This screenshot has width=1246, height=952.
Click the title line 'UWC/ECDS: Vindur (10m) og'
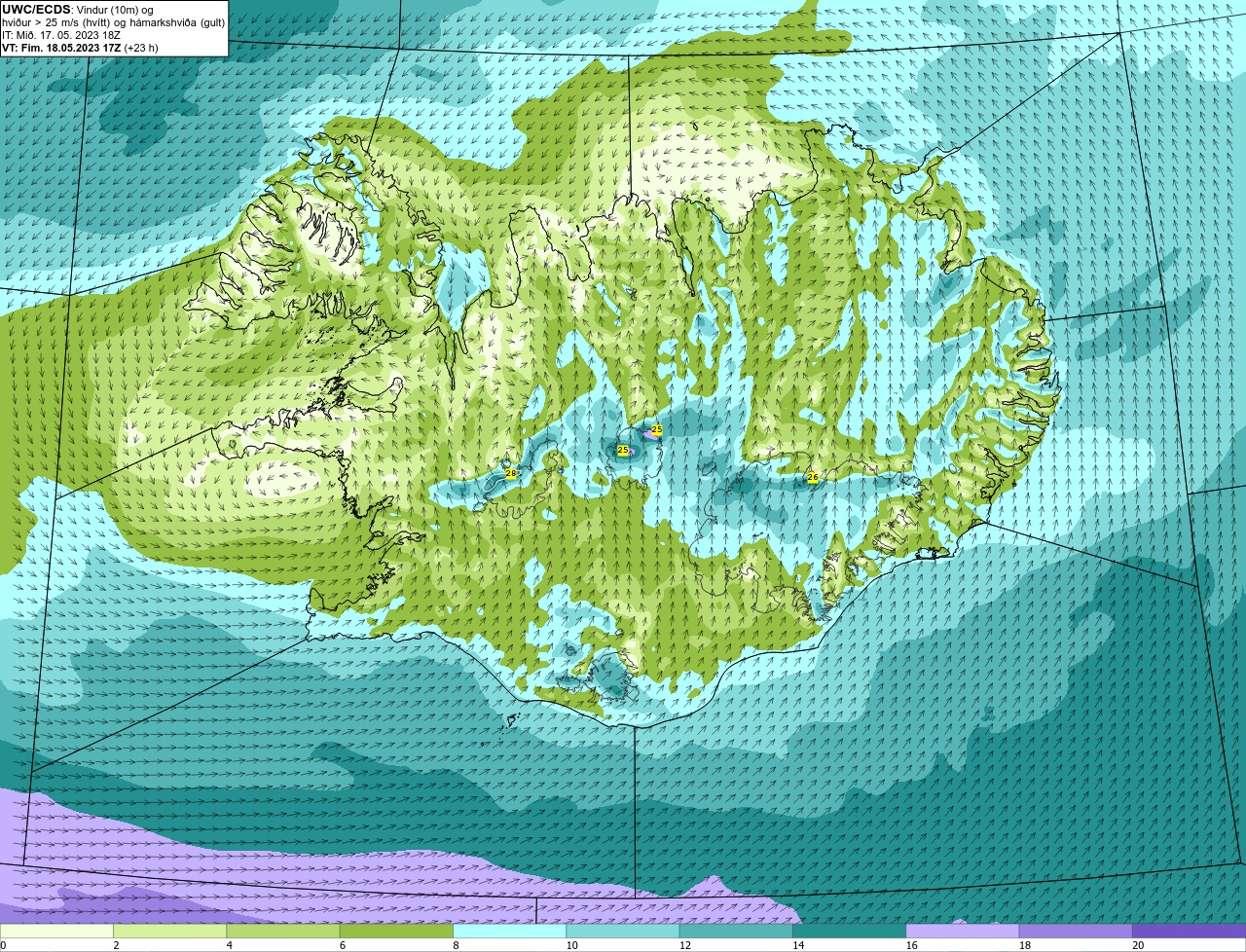point(79,10)
